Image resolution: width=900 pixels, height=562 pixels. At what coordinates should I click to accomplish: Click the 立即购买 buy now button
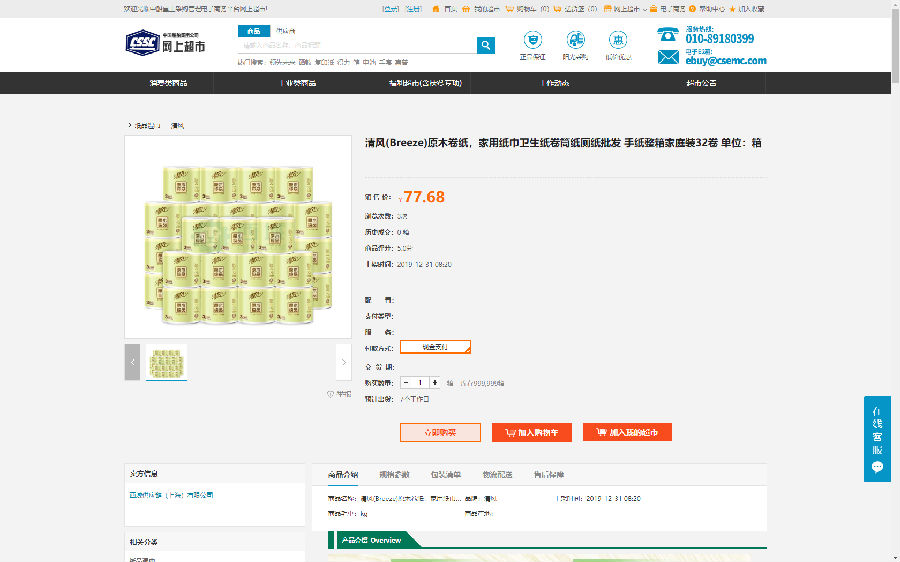440,433
